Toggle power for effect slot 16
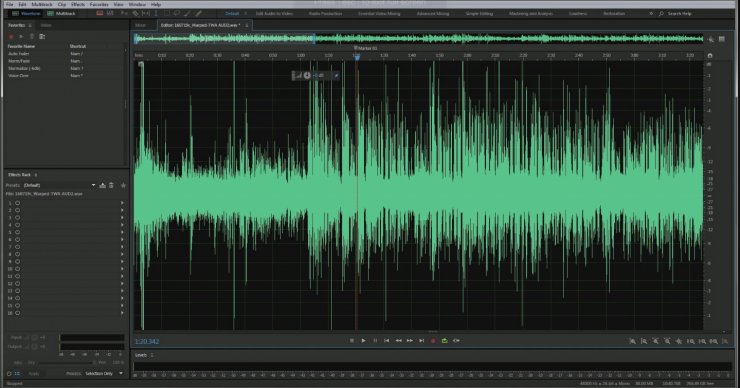Screen dimensions: 740x388 [17, 313]
